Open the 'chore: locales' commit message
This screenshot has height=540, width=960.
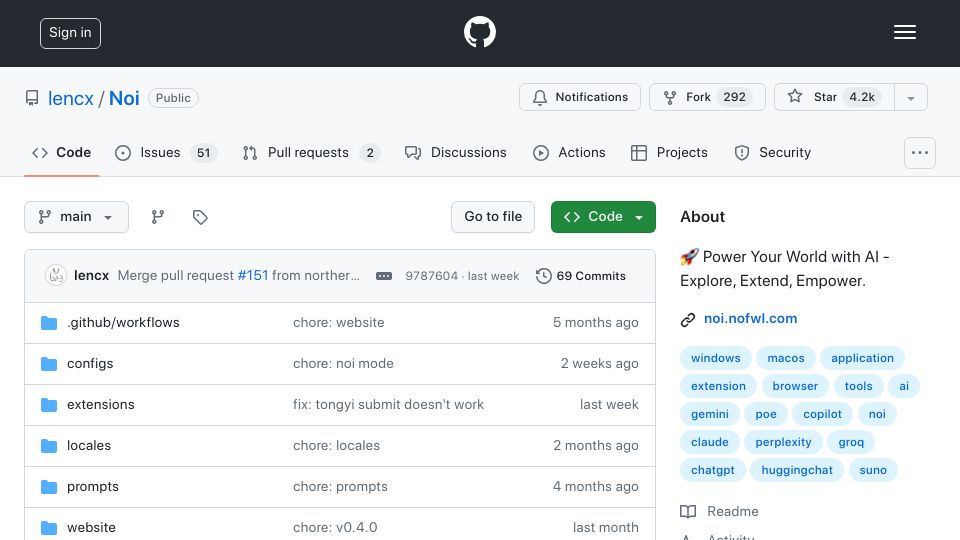pos(336,446)
